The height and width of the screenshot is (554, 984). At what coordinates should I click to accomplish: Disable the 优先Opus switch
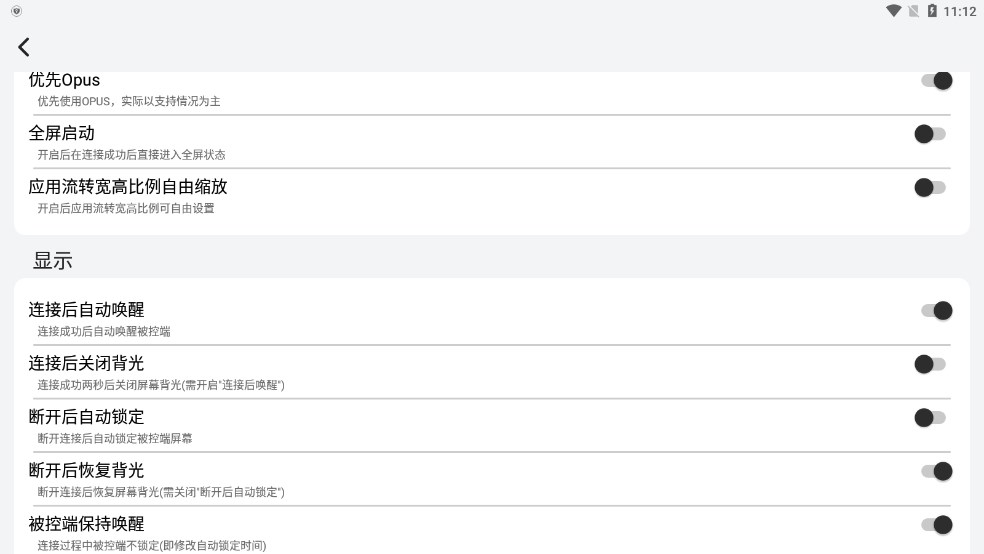[936, 81]
